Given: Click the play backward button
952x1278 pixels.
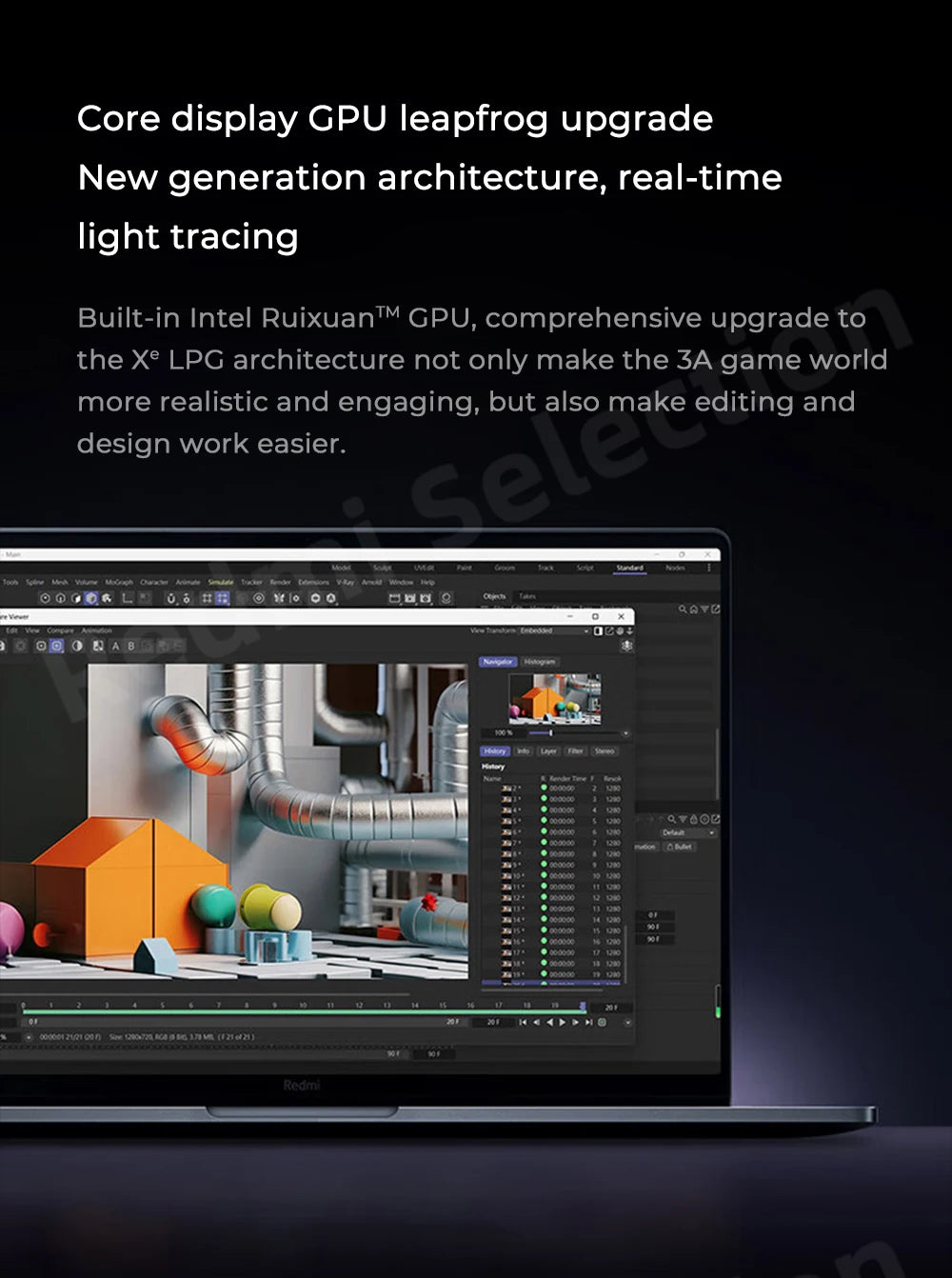Looking at the screenshot, I should [549, 1022].
